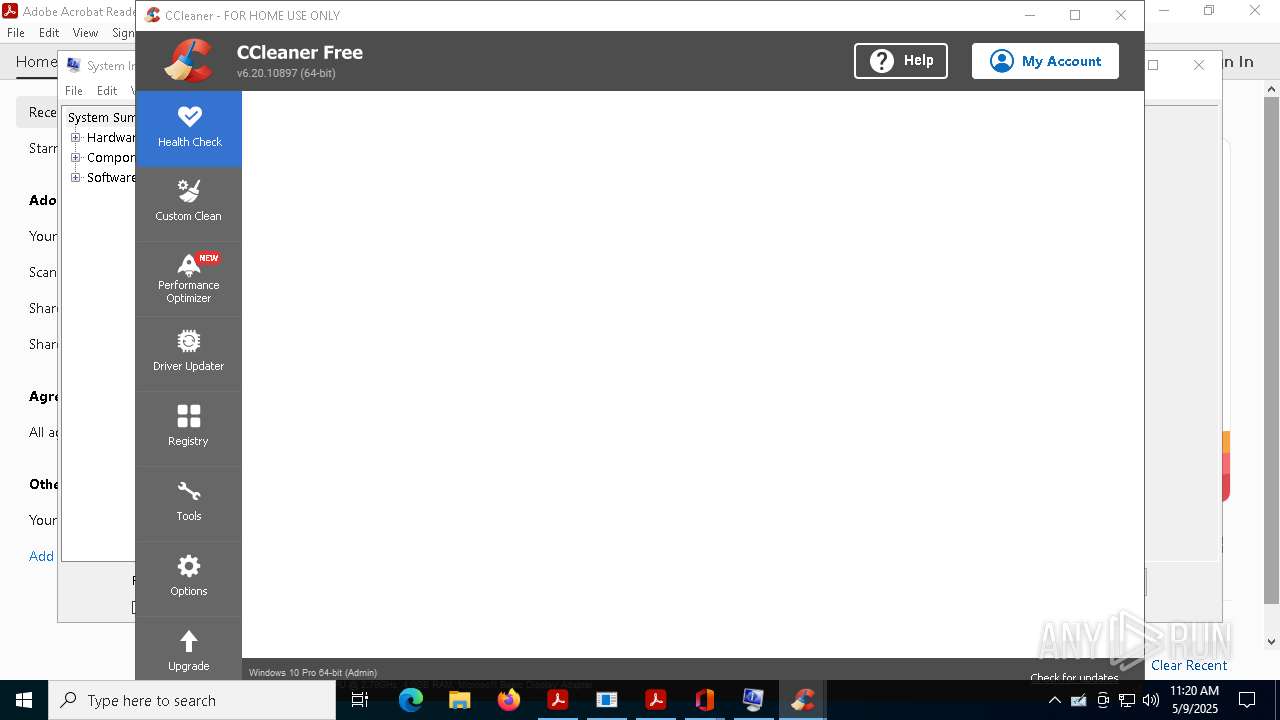Screen dimensions: 1280x720
Task: Open My Account in CCleaner
Action: tap(1045, 61)
